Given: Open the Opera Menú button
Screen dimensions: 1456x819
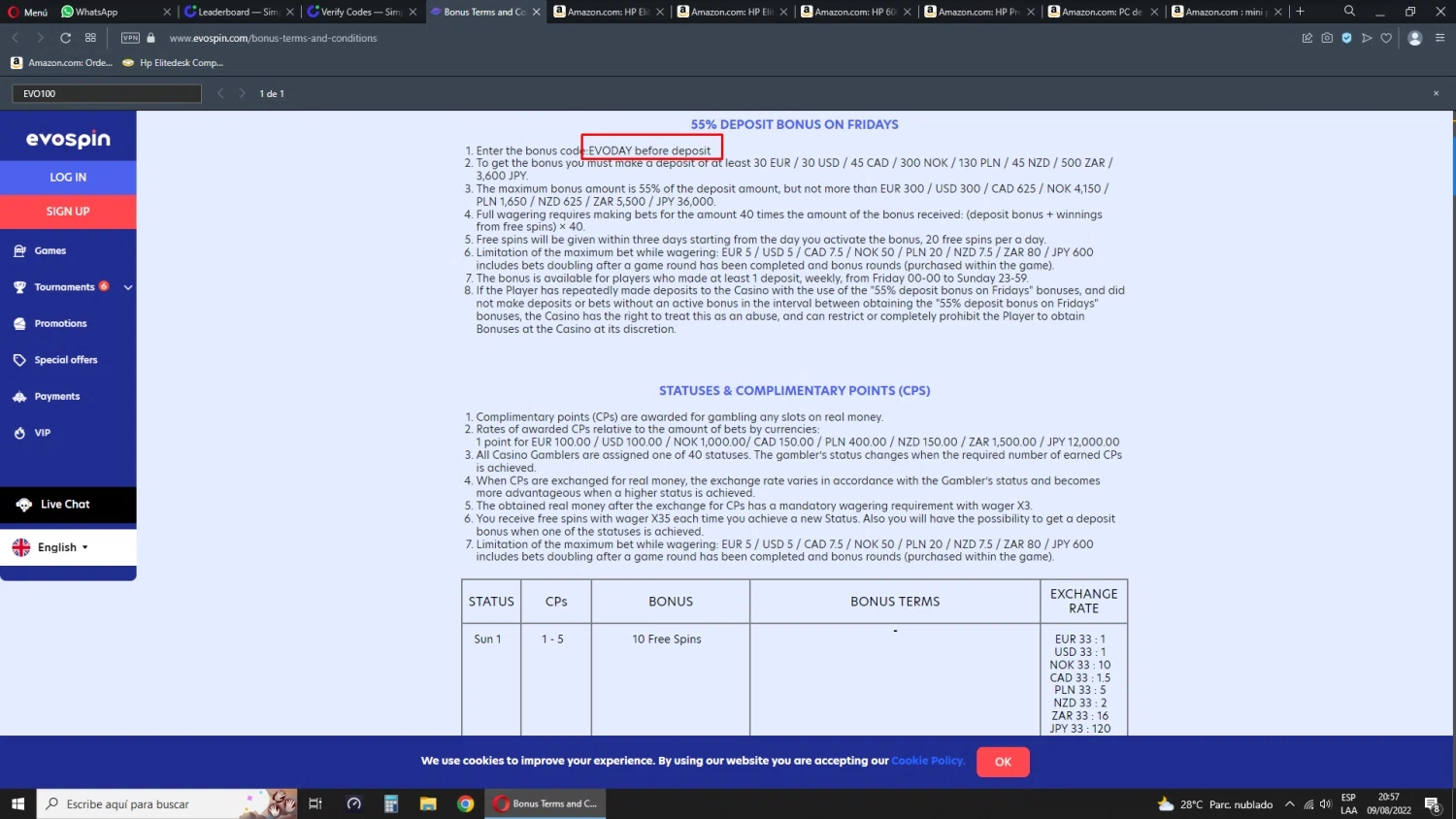Looking at the screenshot, I should pyautogui.click(x=28, y=12).
